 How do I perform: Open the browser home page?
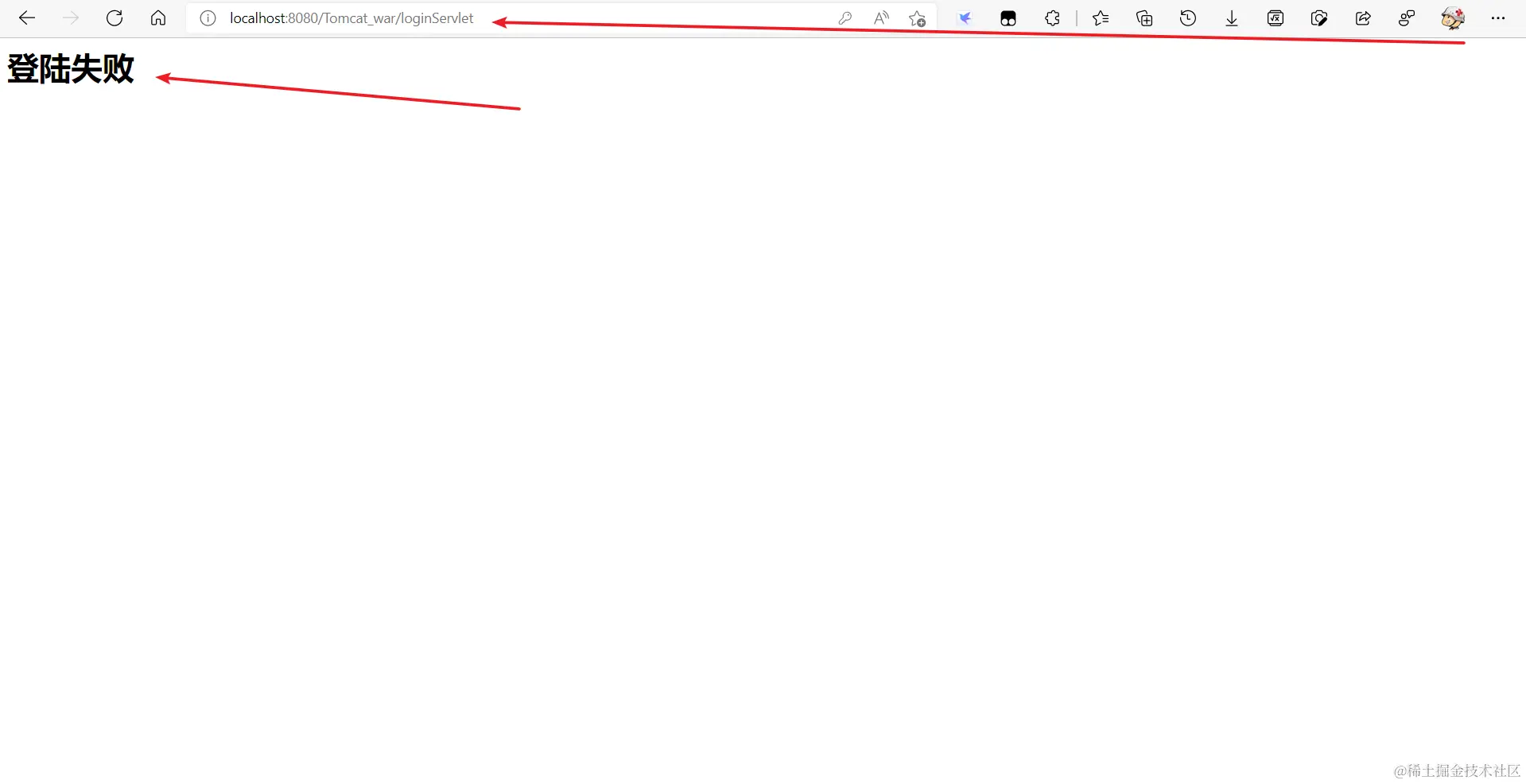pyautogui.click(x=158, y=18)
